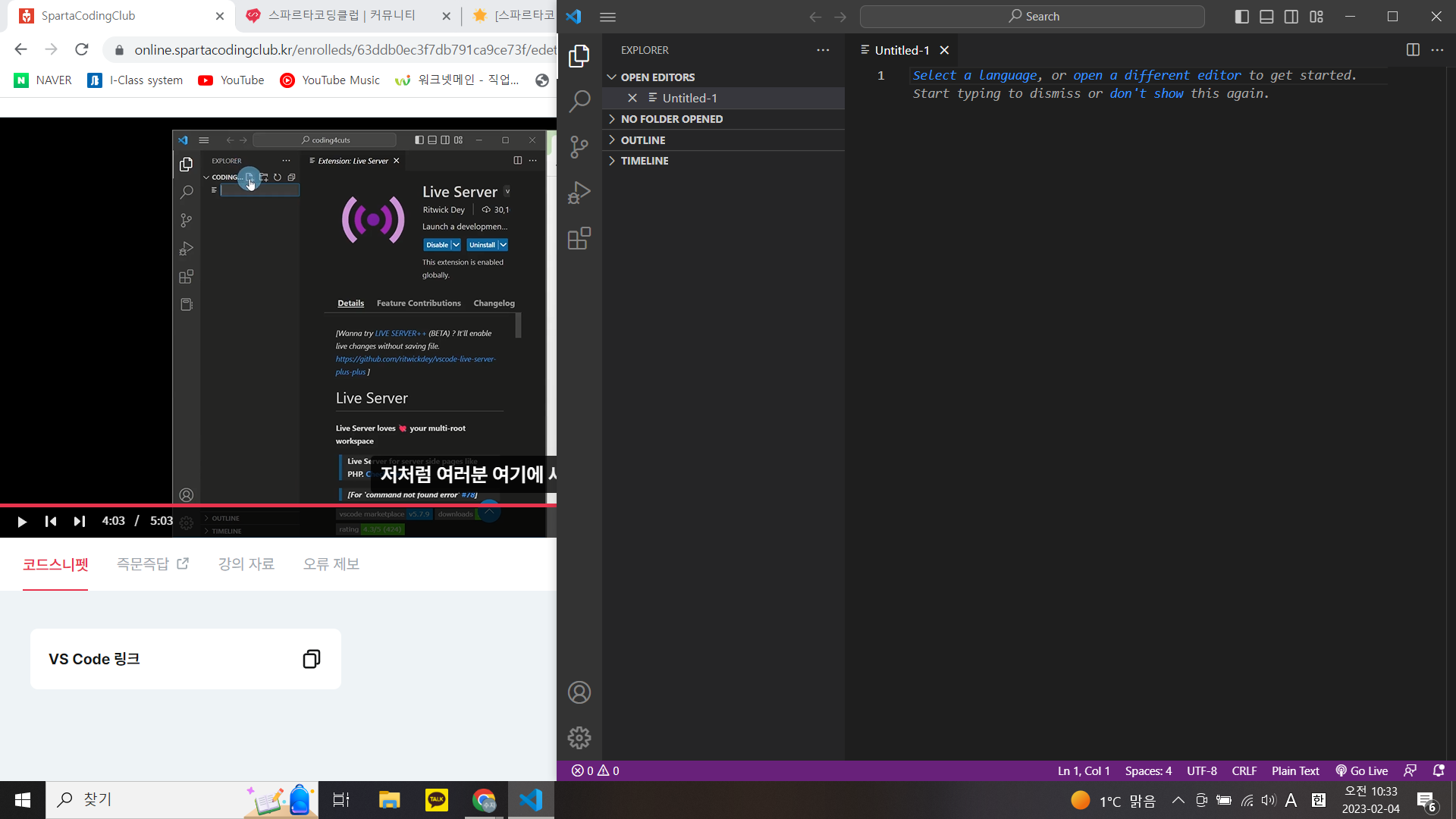
Task: Click the 'Select a language' link
Action: (975, 75)
